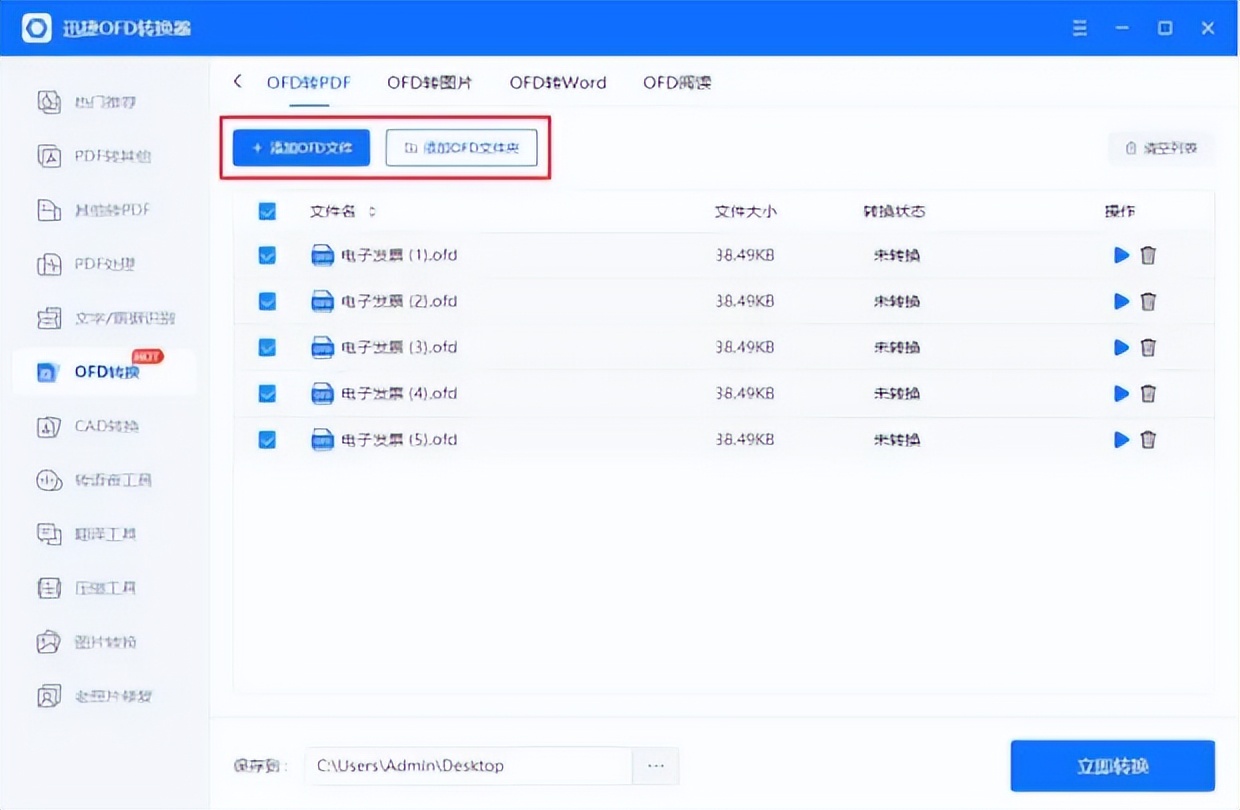Collapse tabs with the back chevron
The image size is (1240, 810).
(237, 82)
